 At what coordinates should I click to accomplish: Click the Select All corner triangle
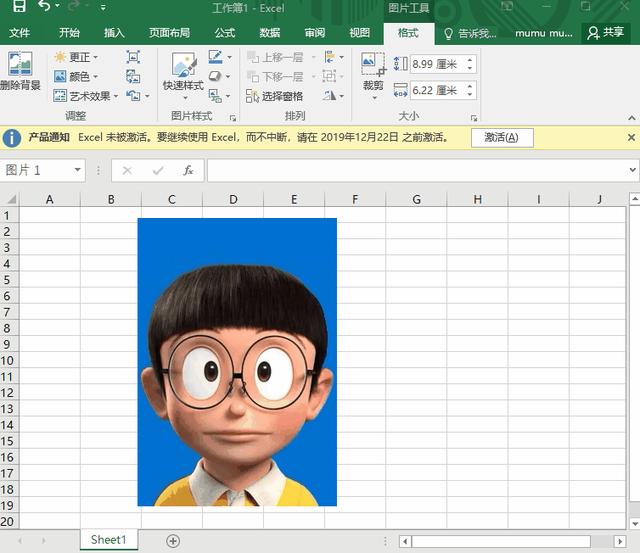tap(12, 199)
